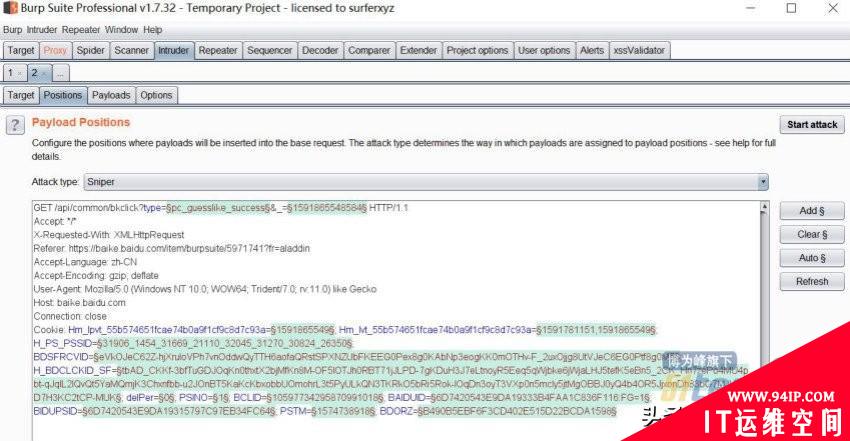Close Intruder attack tab 1
Viewport: 850px width, 441px height.
tap(20, 73)
